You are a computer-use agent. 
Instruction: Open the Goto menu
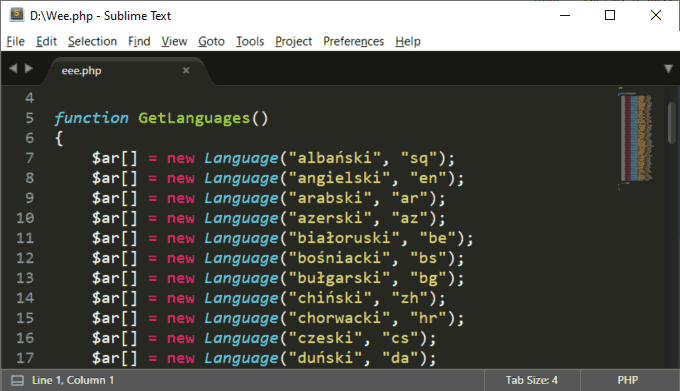click(212, 41)
